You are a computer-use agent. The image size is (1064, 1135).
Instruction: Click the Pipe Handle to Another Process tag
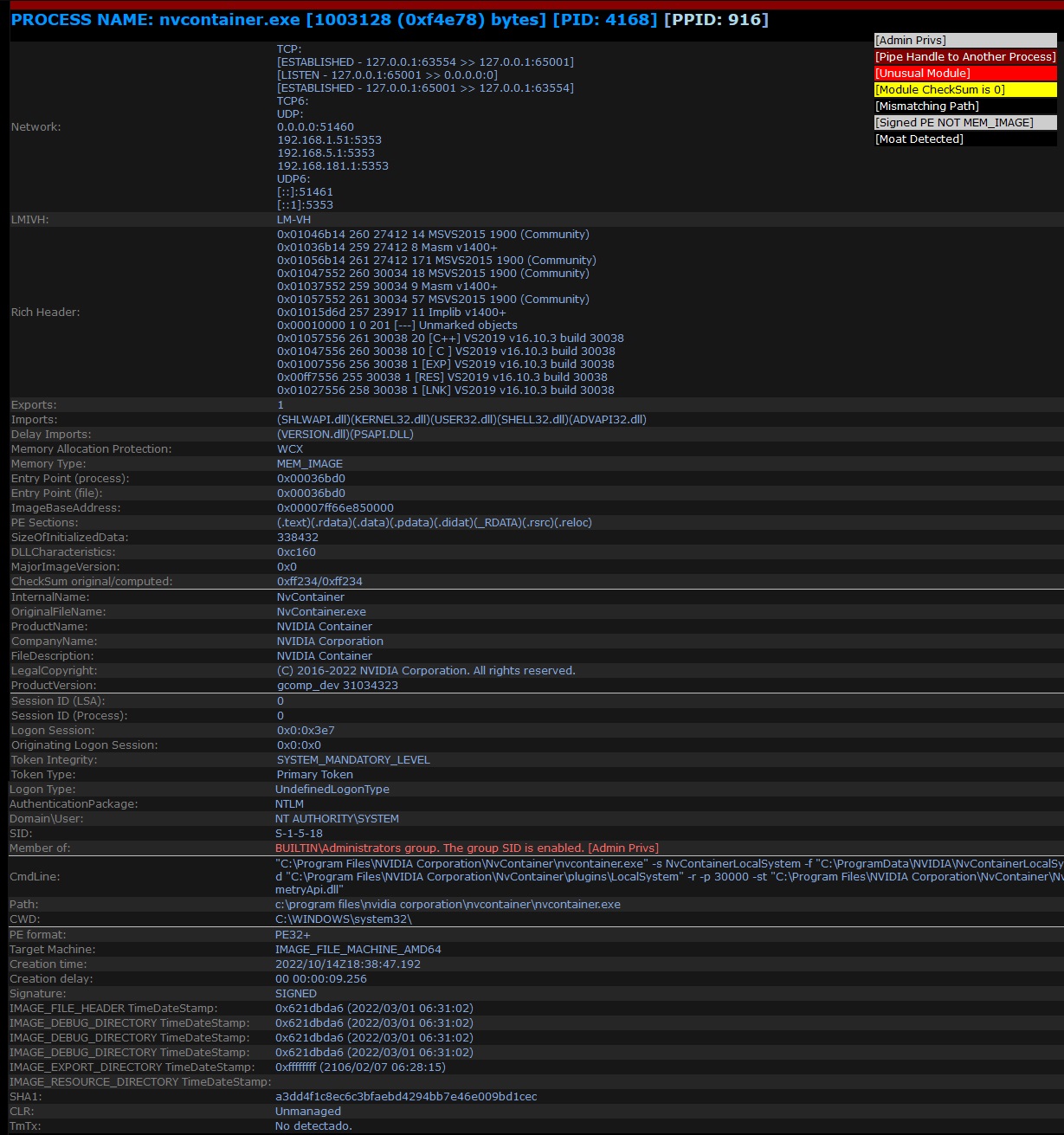pyautogui.click(x=965, y=57)
